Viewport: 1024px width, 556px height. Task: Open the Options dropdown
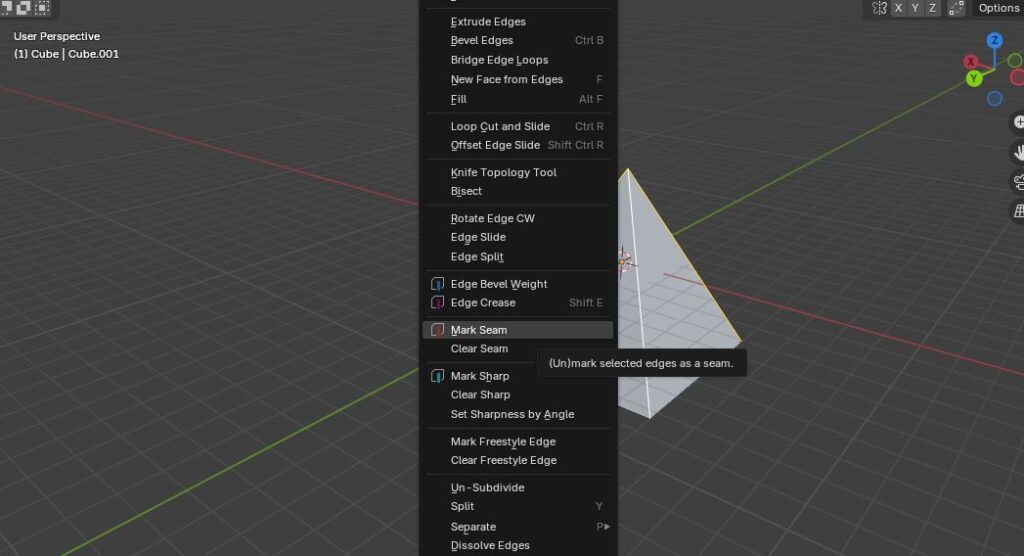pos(998,8)
